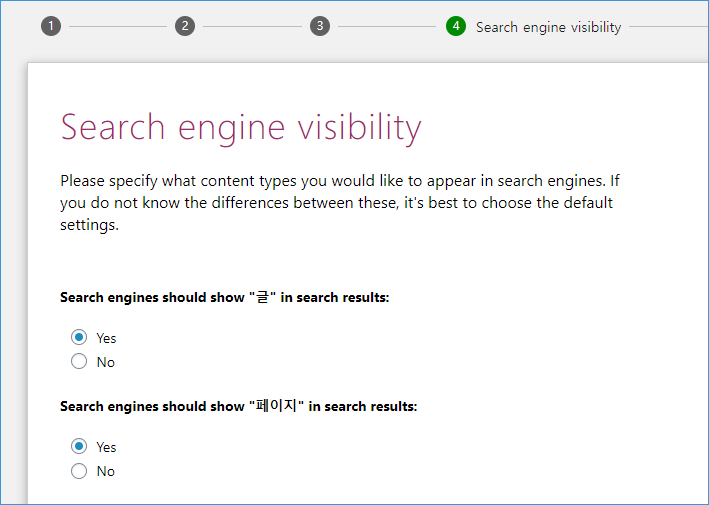Image resolution: width=709 pixels, height=505 pixels.
Task: Jump to step 2 in the wizard
Action: [x=185, y=26]
